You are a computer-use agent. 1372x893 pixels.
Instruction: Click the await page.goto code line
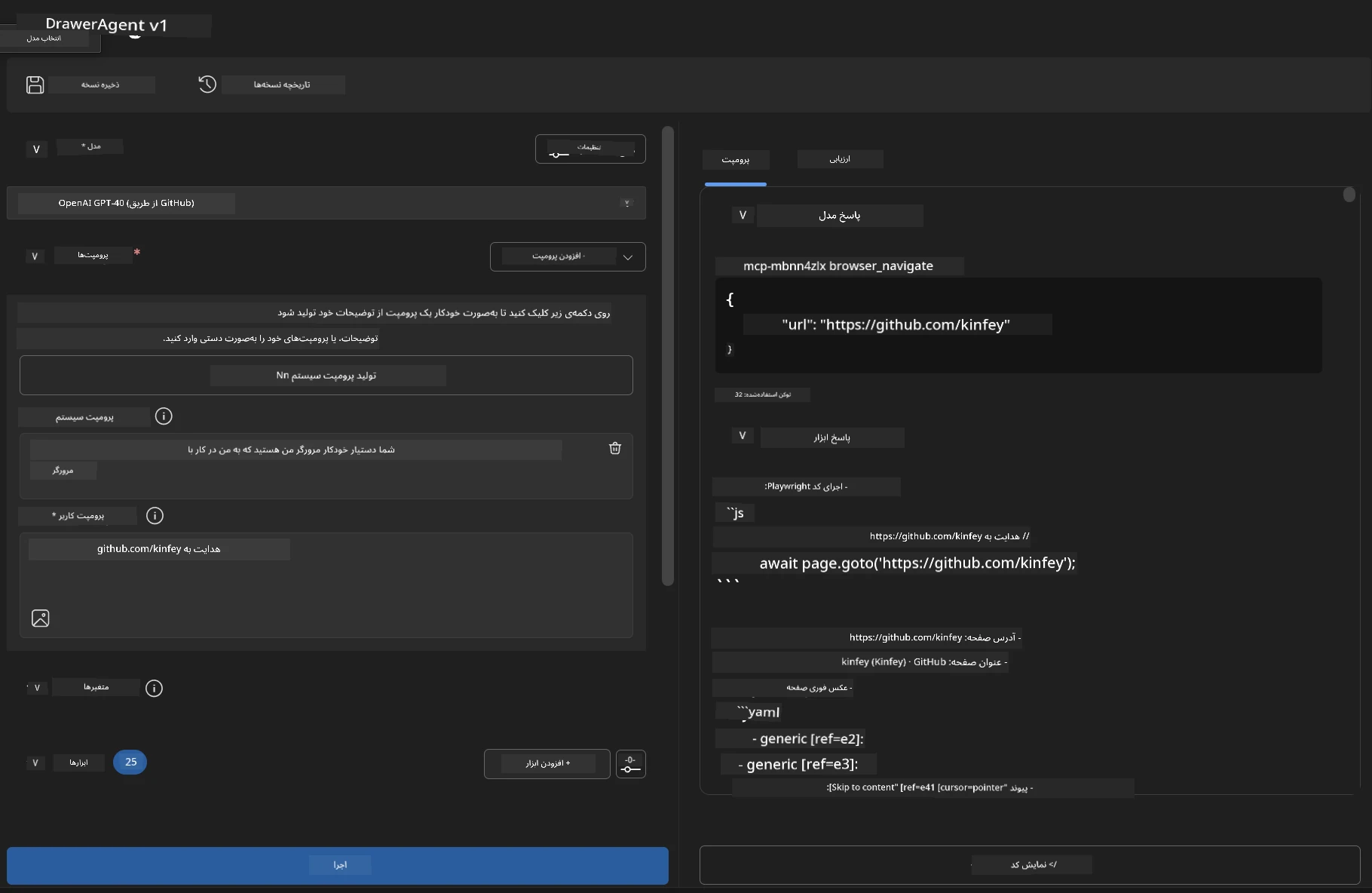(x=917, y=563)
